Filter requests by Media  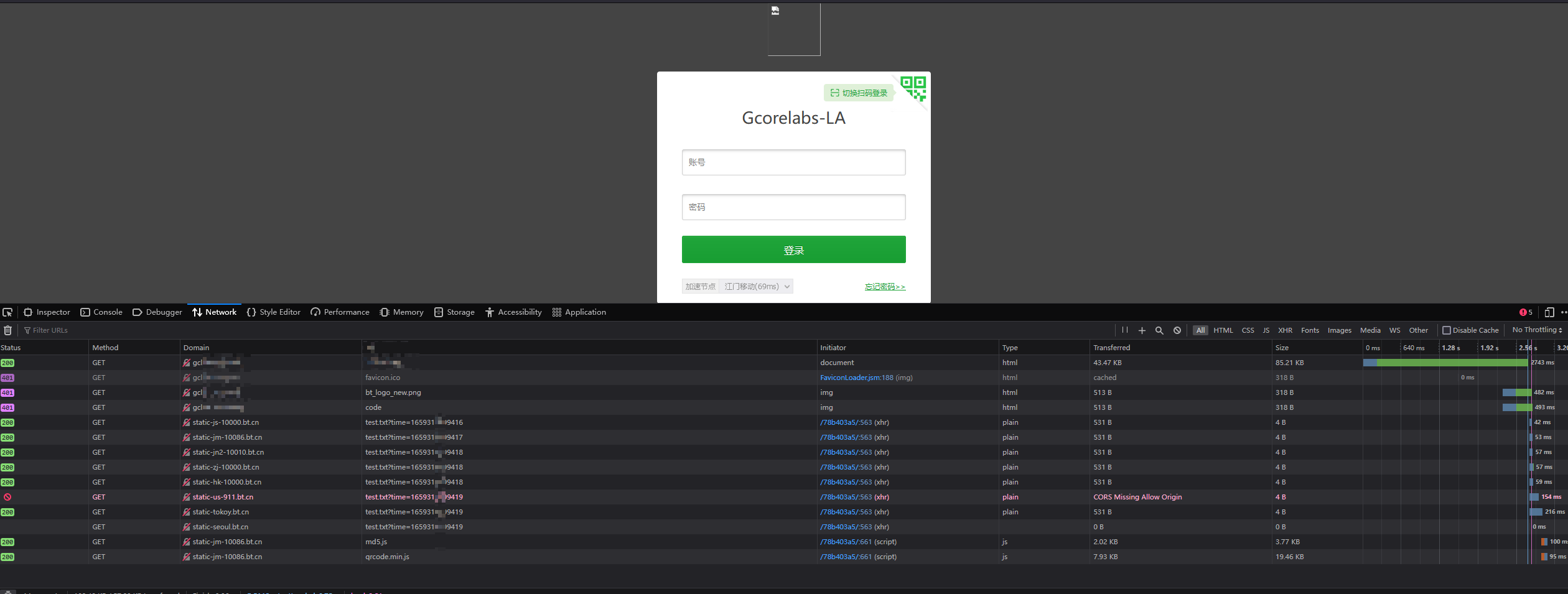click(x=1370, y=330)
